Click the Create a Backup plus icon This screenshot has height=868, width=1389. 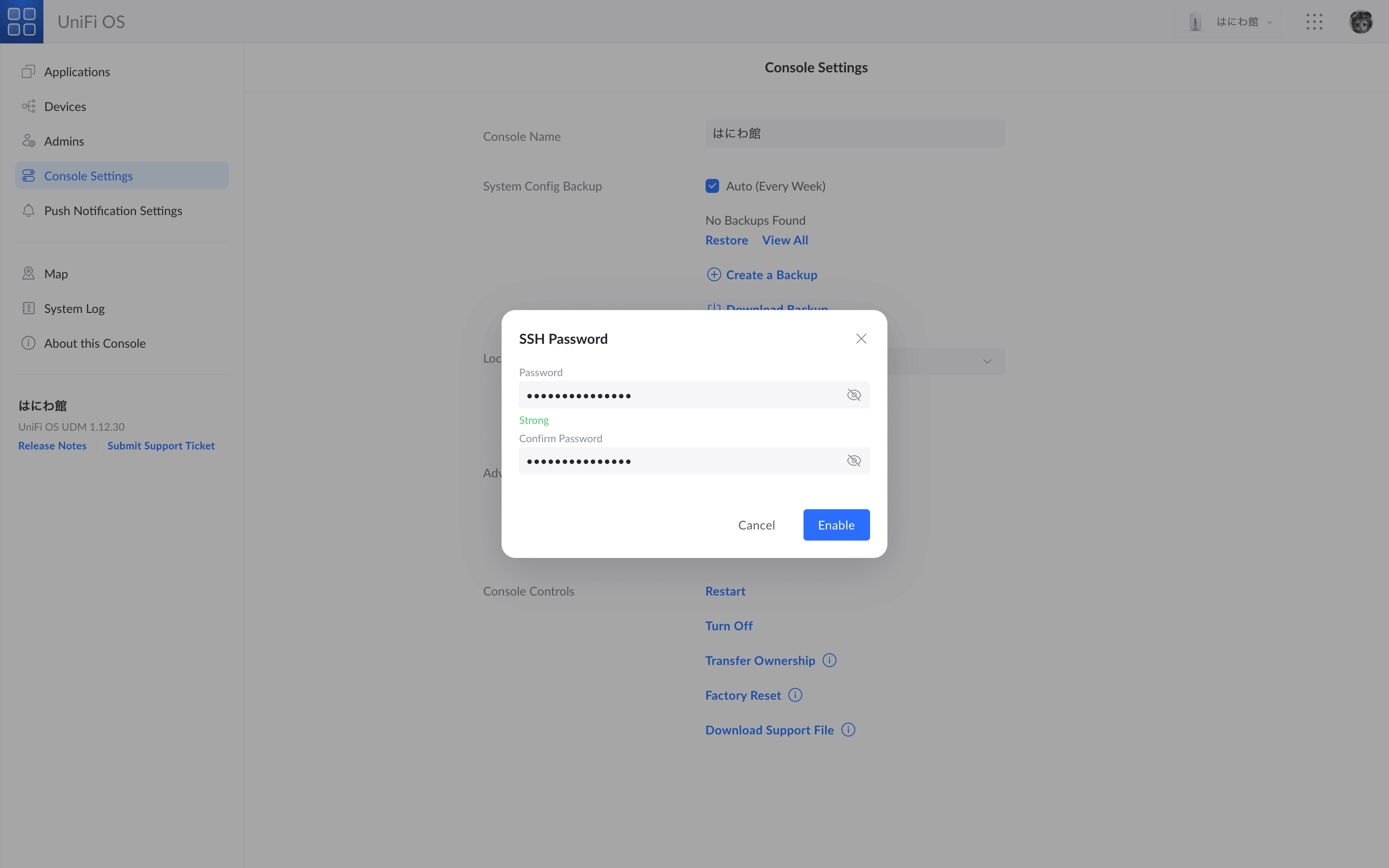pos(713,274)
